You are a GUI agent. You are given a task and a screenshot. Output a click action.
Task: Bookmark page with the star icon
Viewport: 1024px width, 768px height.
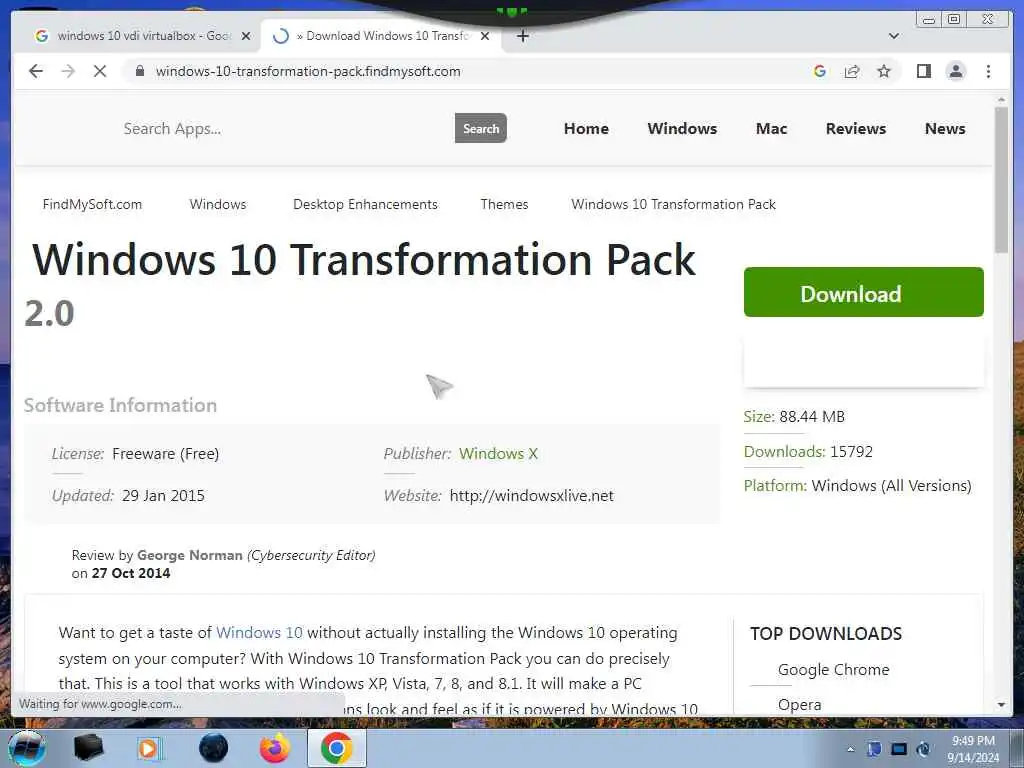[884, 71]
